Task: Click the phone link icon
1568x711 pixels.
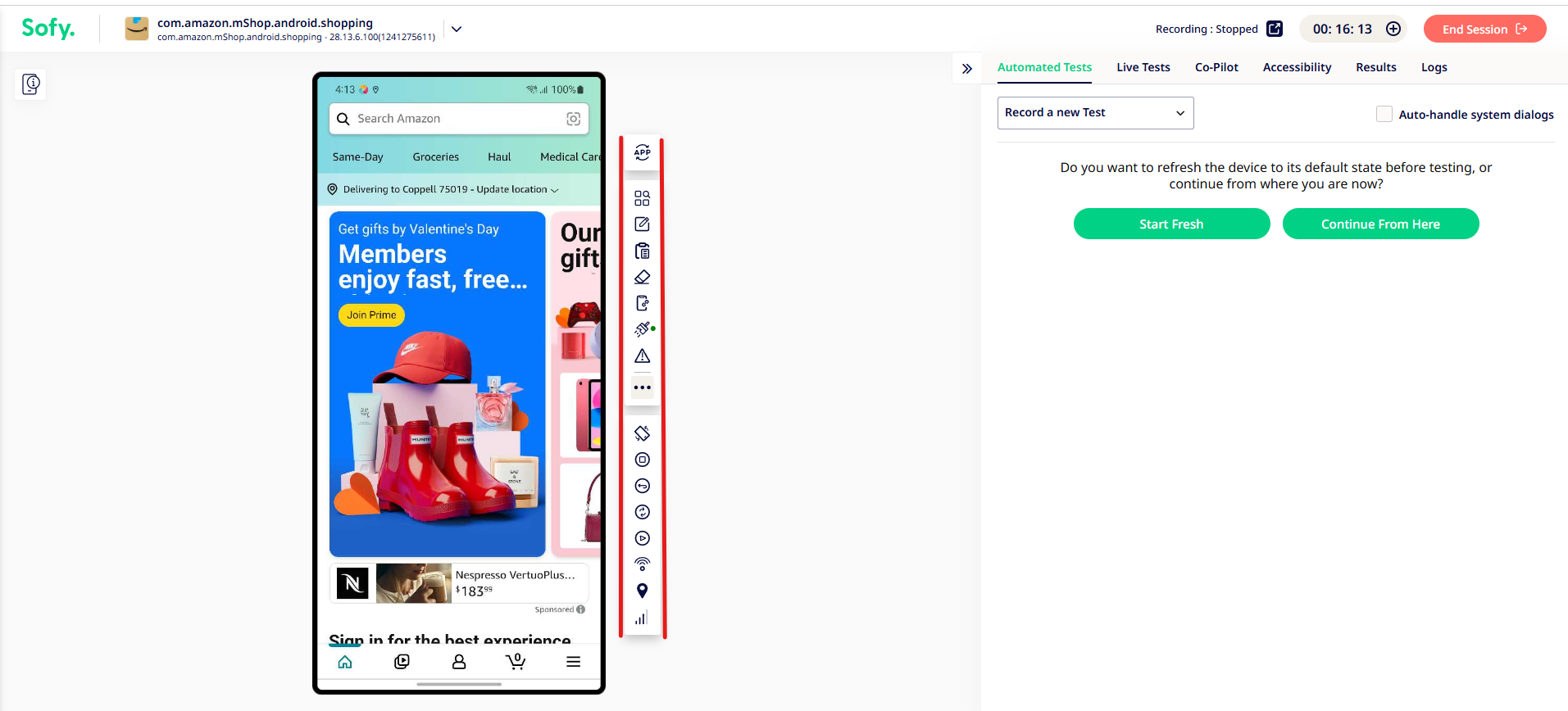Action: pyautogui.click(x=643, y=303)
